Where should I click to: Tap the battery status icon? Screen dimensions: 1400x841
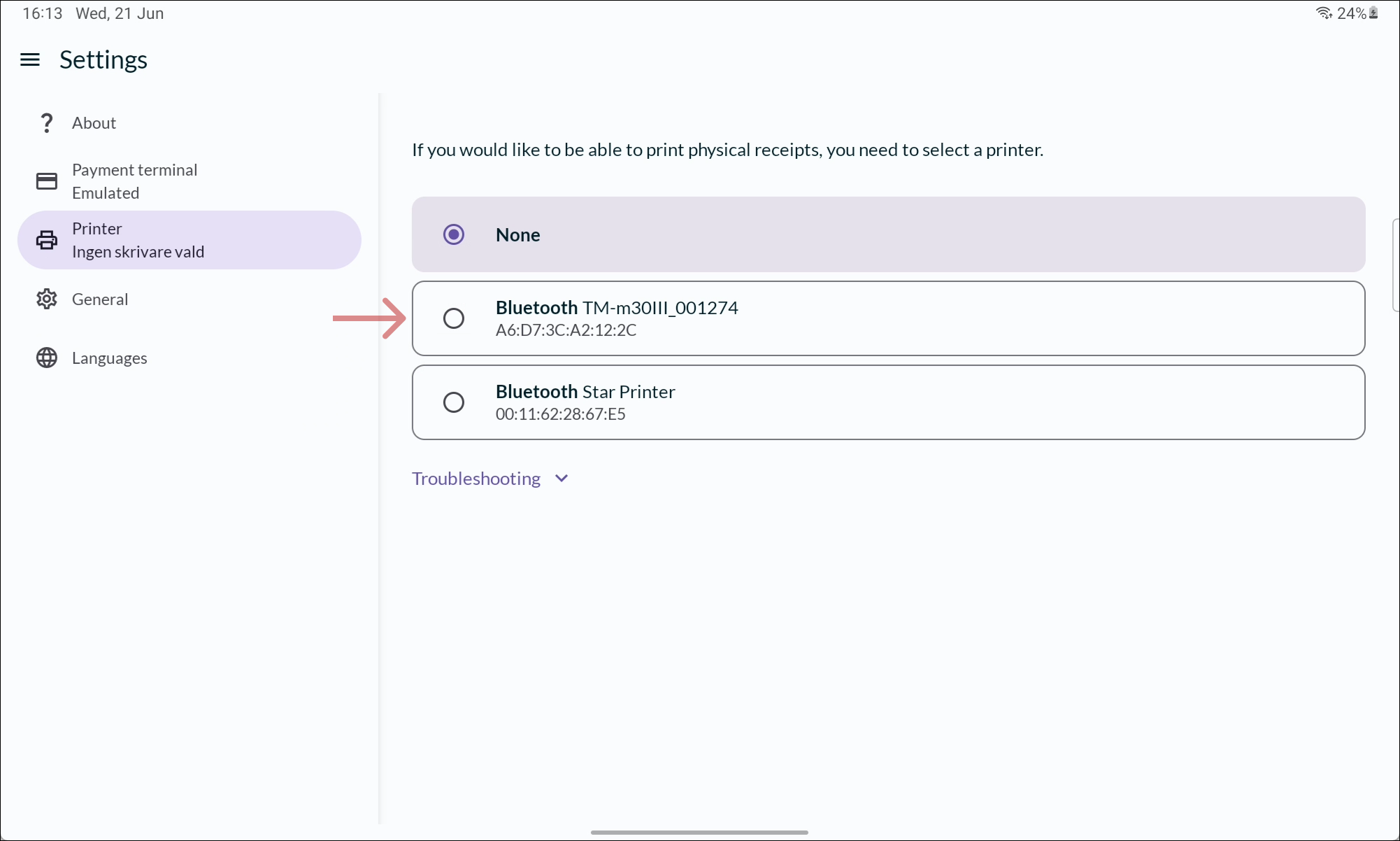(1373, 13)
